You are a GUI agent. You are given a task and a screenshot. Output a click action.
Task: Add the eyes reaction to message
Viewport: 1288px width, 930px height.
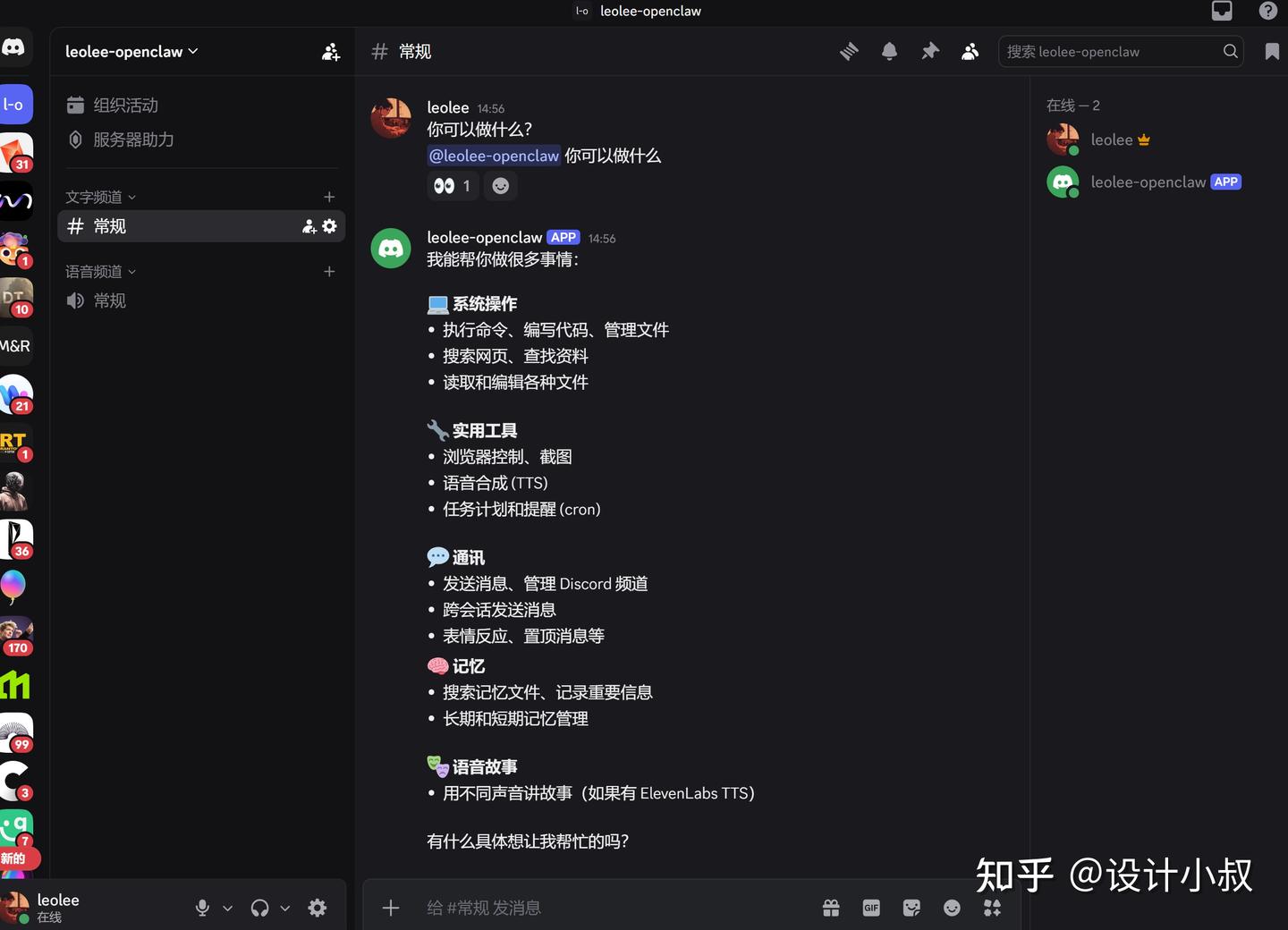coord(453,186)
